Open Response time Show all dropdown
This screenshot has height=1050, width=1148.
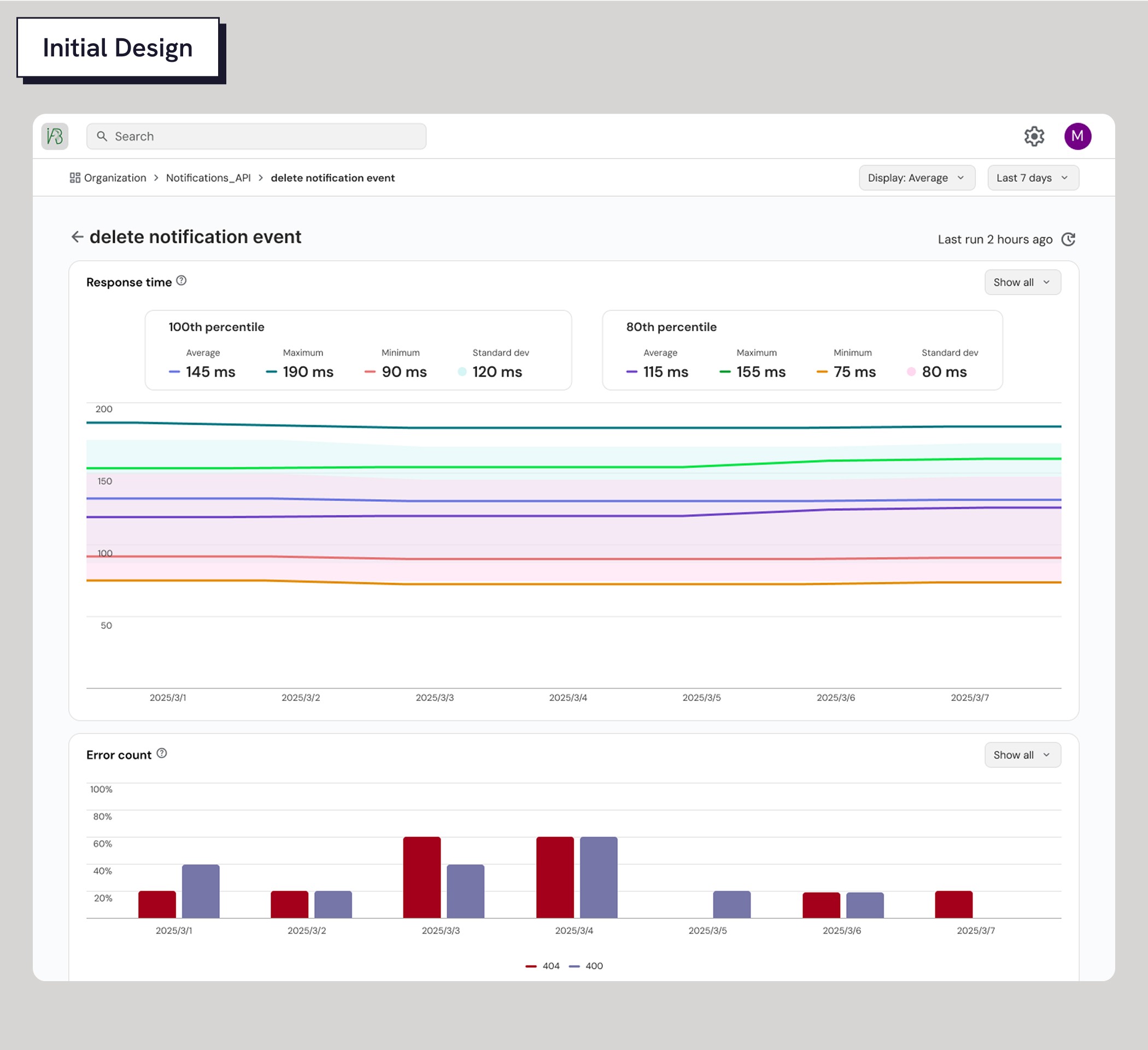pyautogui.click(x=1022, y=283)
